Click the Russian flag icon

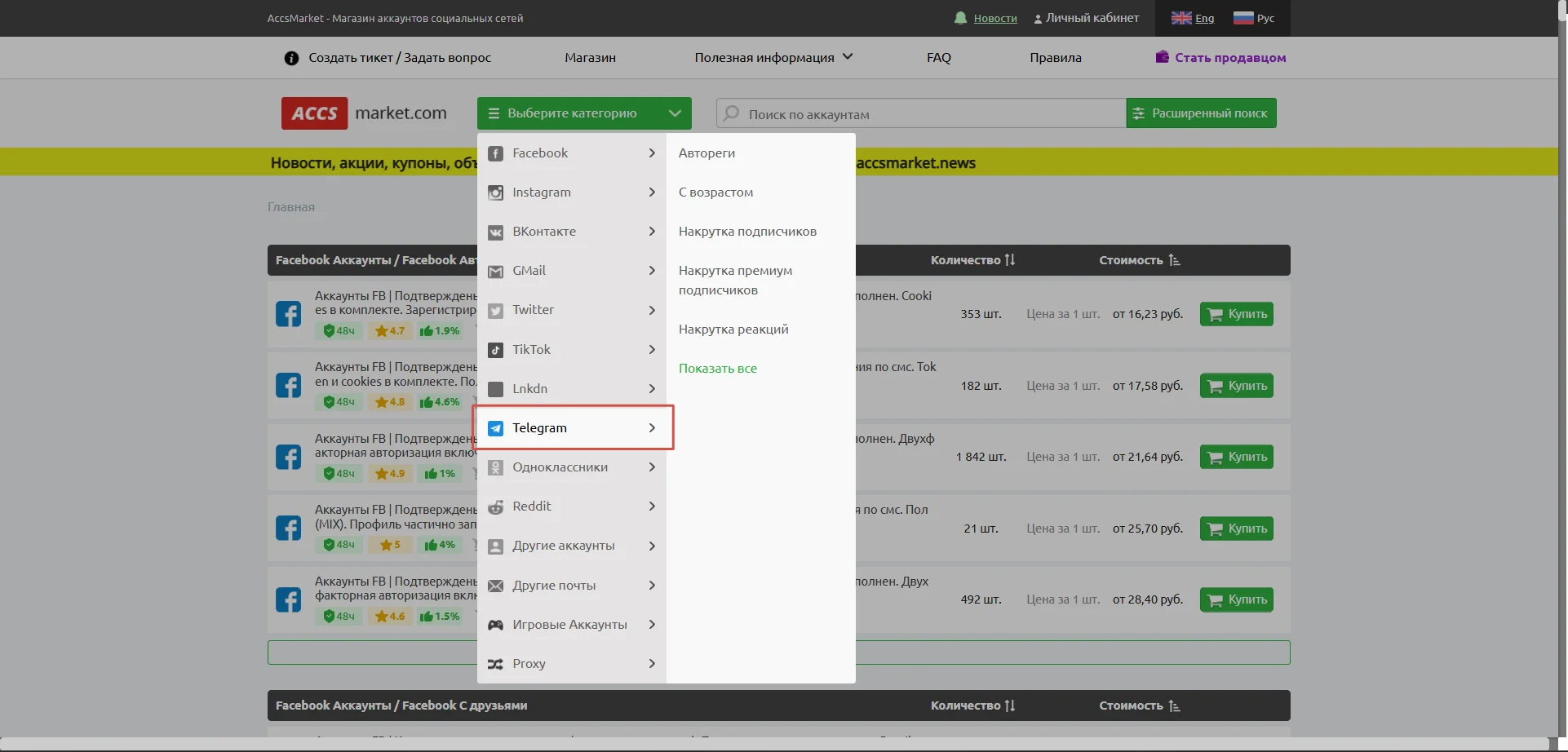tap(1243, 18)
